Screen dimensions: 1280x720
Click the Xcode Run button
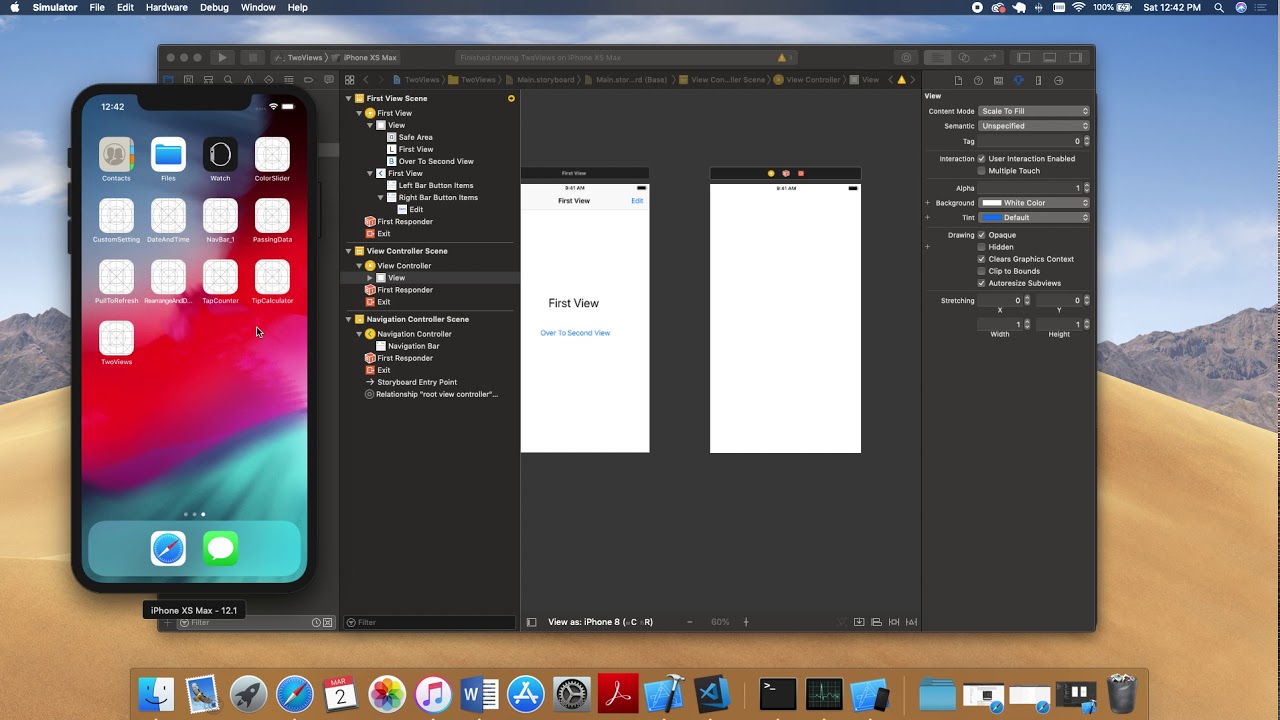[222, 58]
